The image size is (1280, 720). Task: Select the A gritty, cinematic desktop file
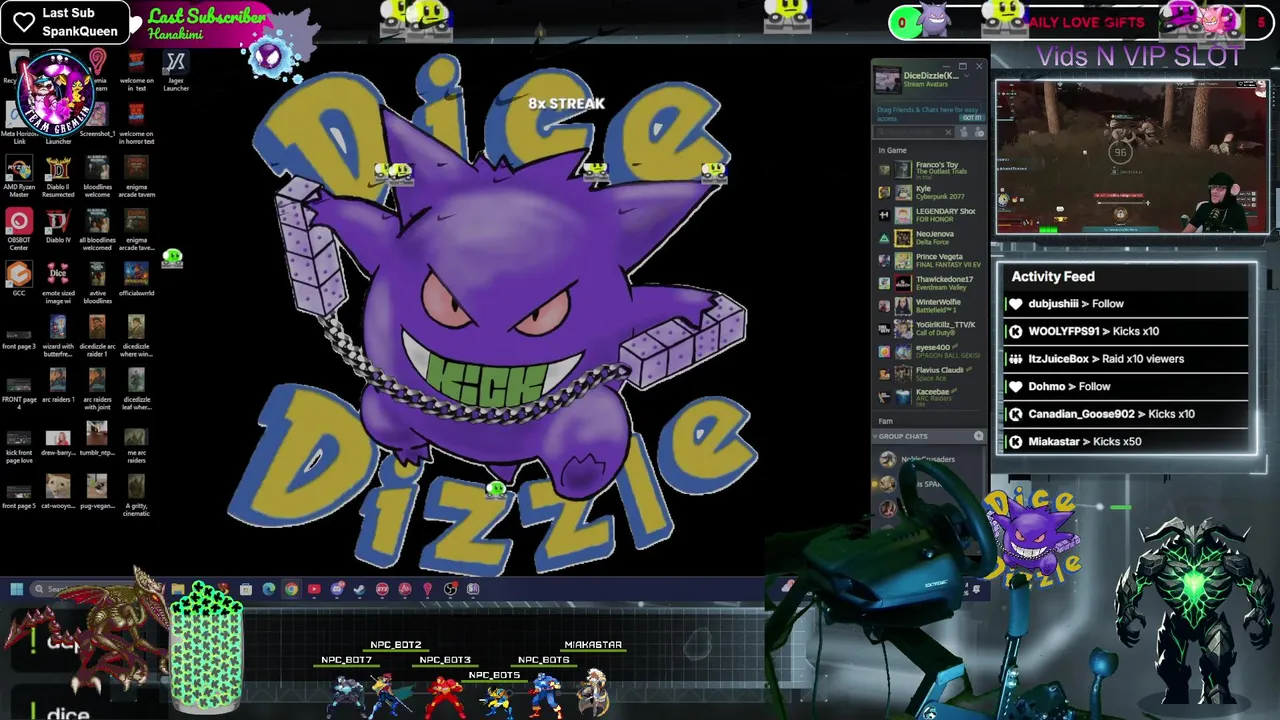[x=136, y=494]
